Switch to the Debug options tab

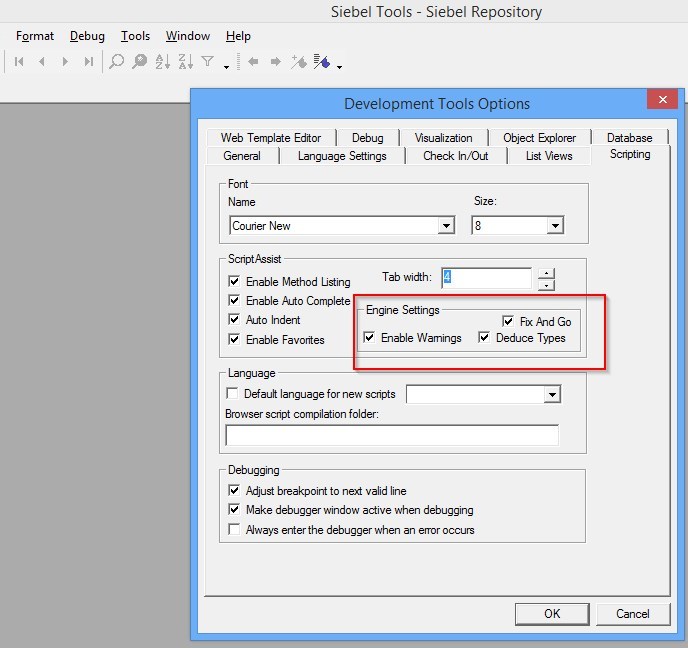368,138
